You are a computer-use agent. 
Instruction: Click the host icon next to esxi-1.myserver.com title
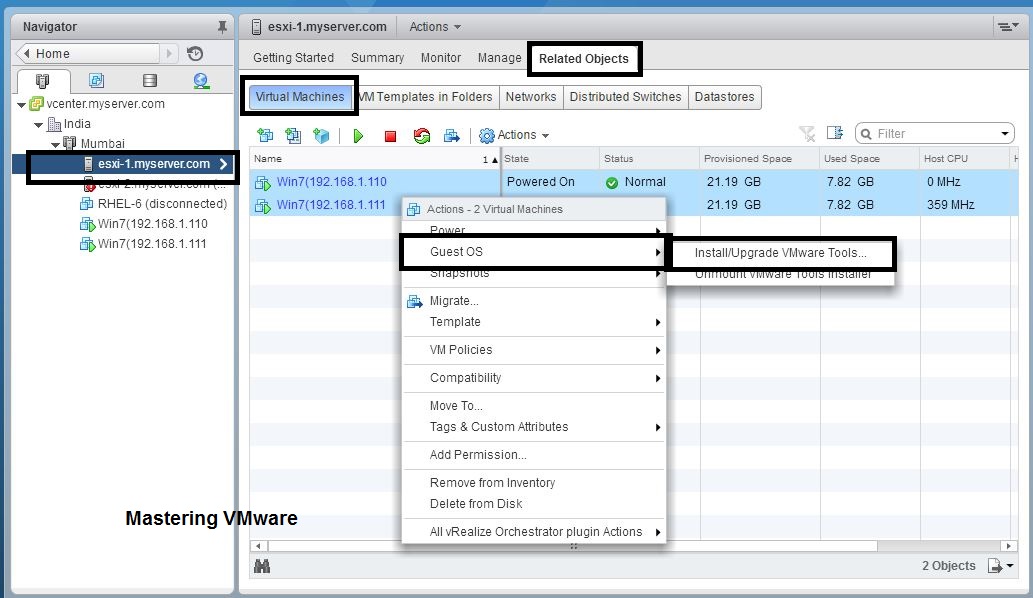click(256, 27)
